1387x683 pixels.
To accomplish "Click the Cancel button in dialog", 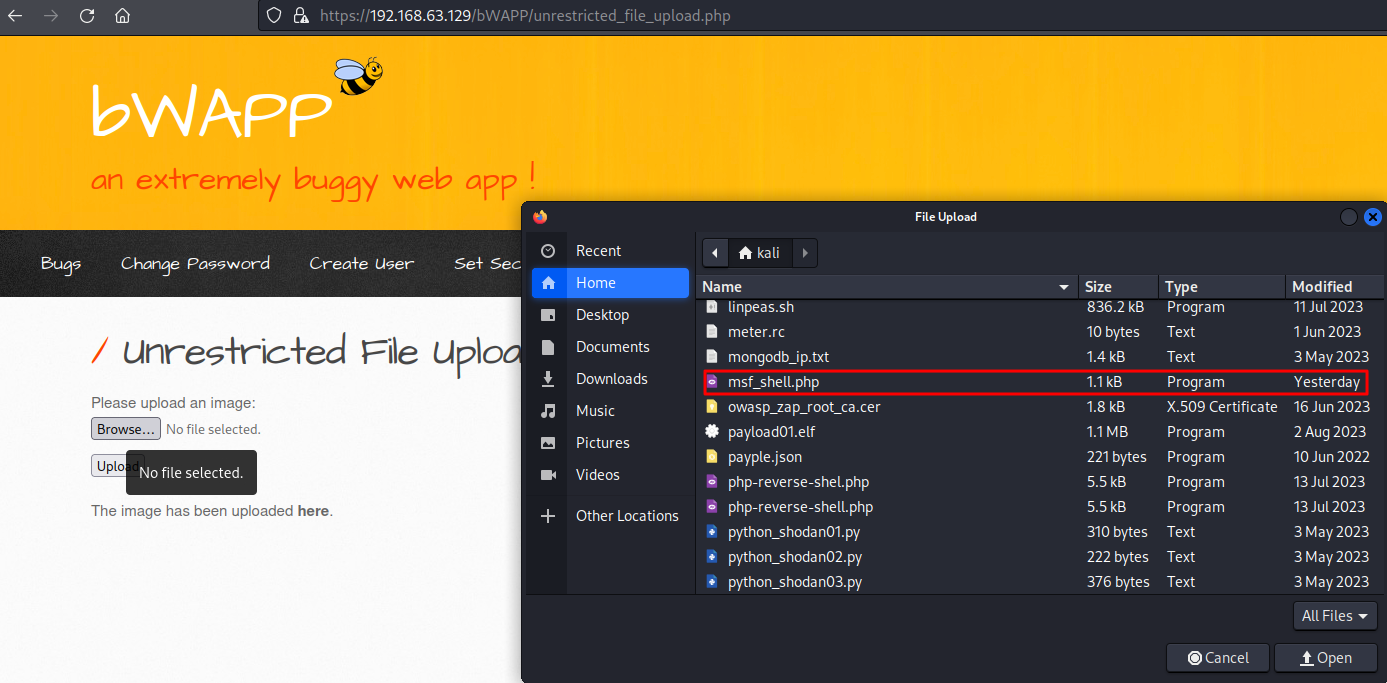I will (1218, 658).
